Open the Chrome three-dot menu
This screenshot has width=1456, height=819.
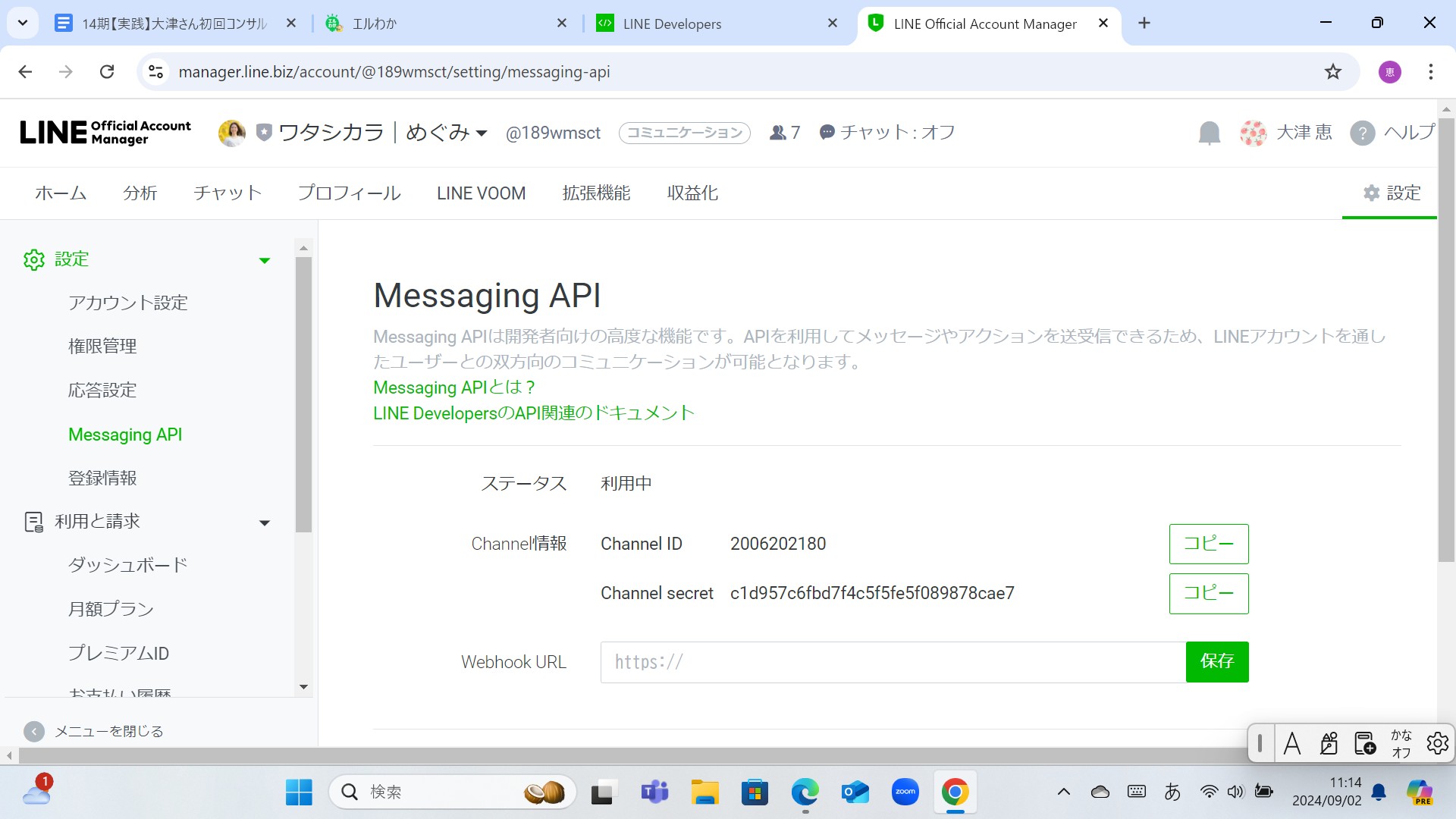click(1430, 72)
